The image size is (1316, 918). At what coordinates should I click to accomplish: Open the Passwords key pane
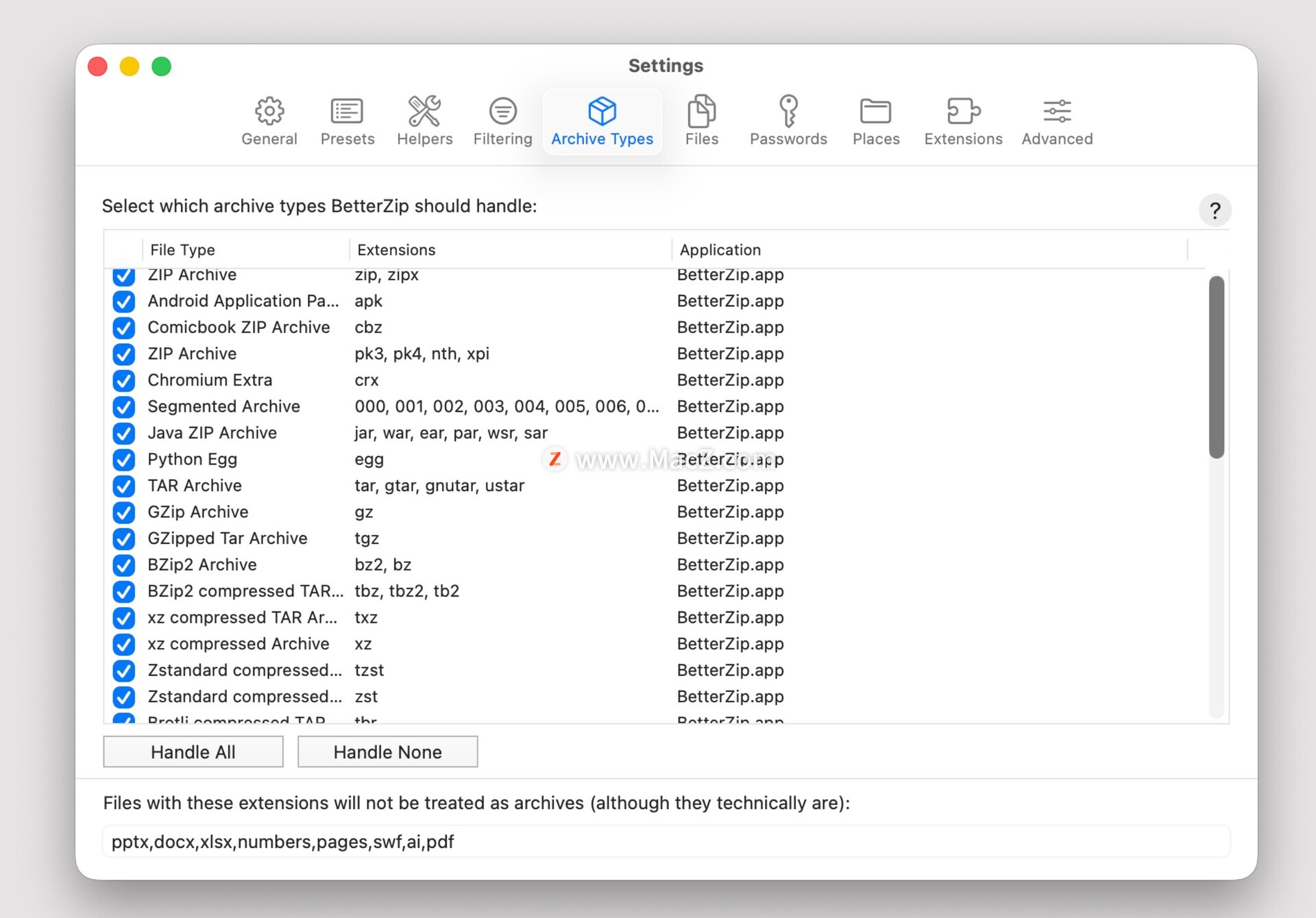pos(788,122)
